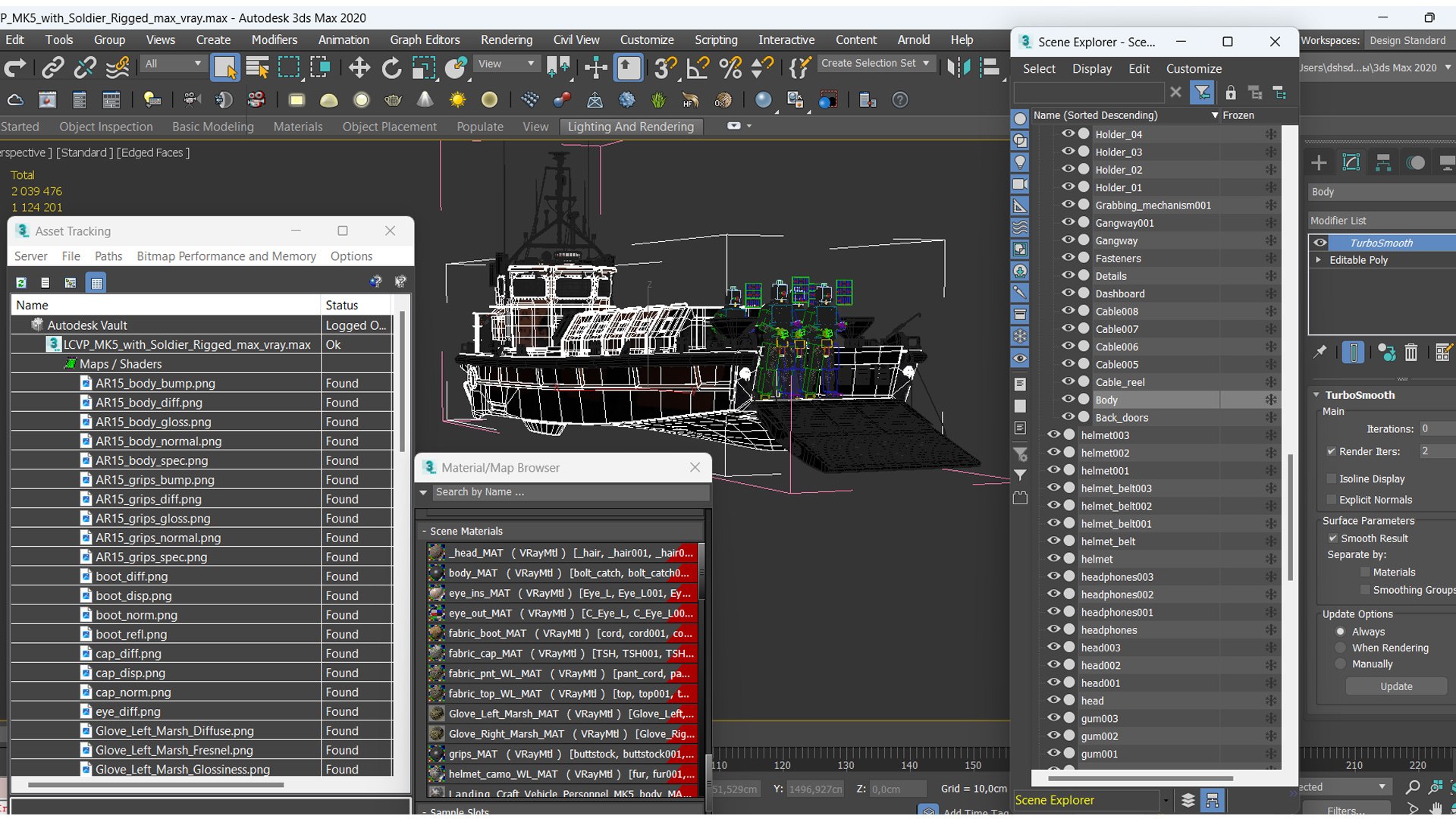Image resolution: width=1456 pixels, height=819 pixels.
Task: Toggle Scene Explorer filter funnel icon
Action: [1202, 93]
